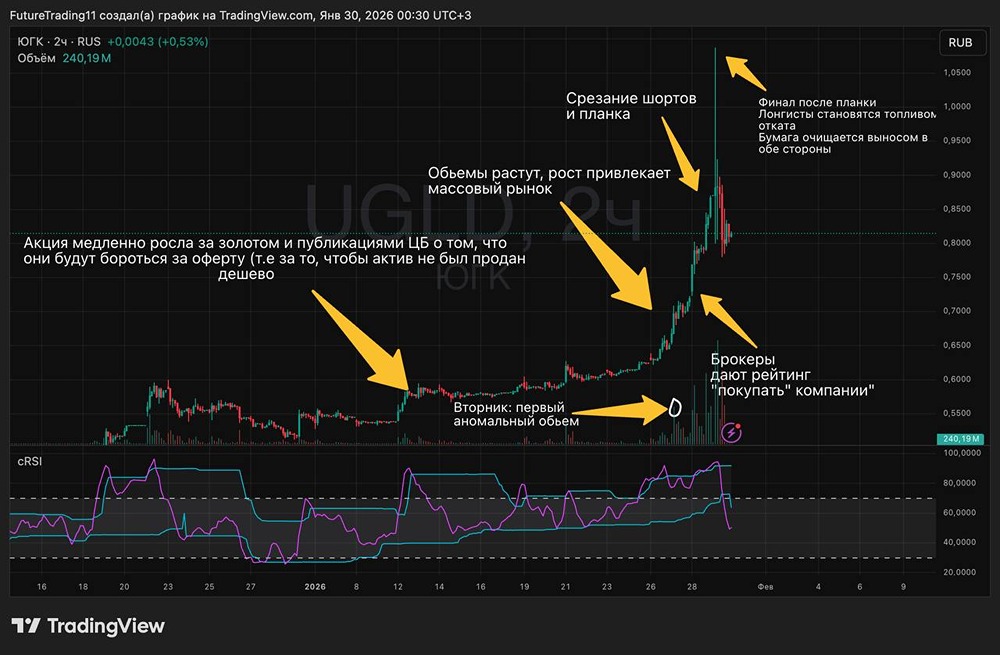The width and height of the screenshot is (1000, 655).
Task: Select the 'Акция медленно росла' annotation text
Action: coord(274,258)
